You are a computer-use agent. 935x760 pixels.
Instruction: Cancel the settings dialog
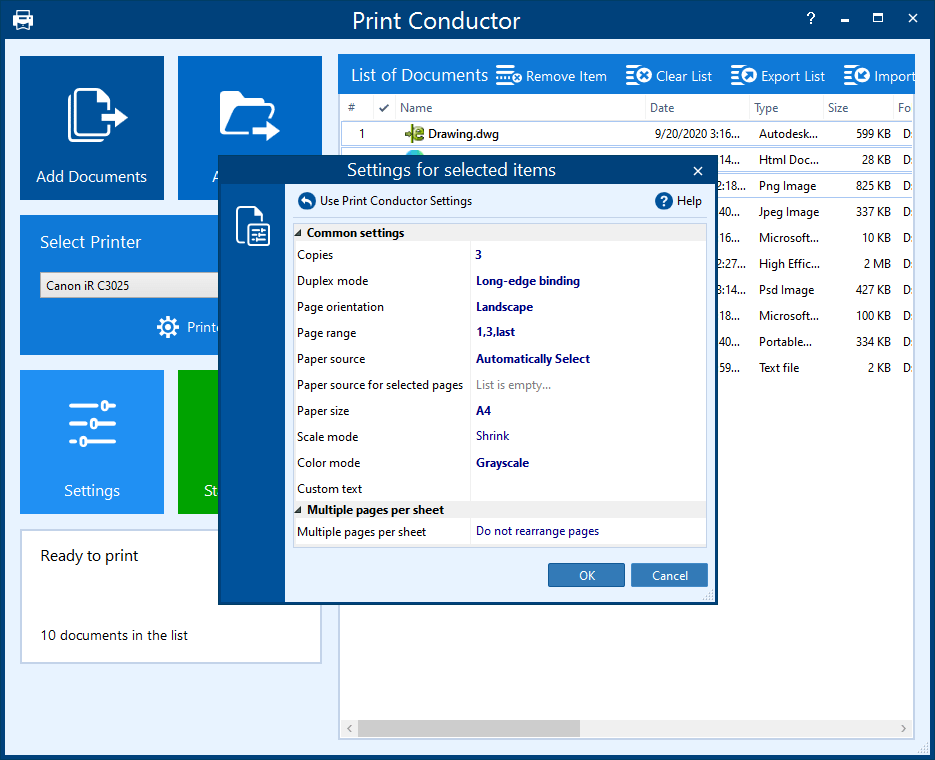coord(669,575)
